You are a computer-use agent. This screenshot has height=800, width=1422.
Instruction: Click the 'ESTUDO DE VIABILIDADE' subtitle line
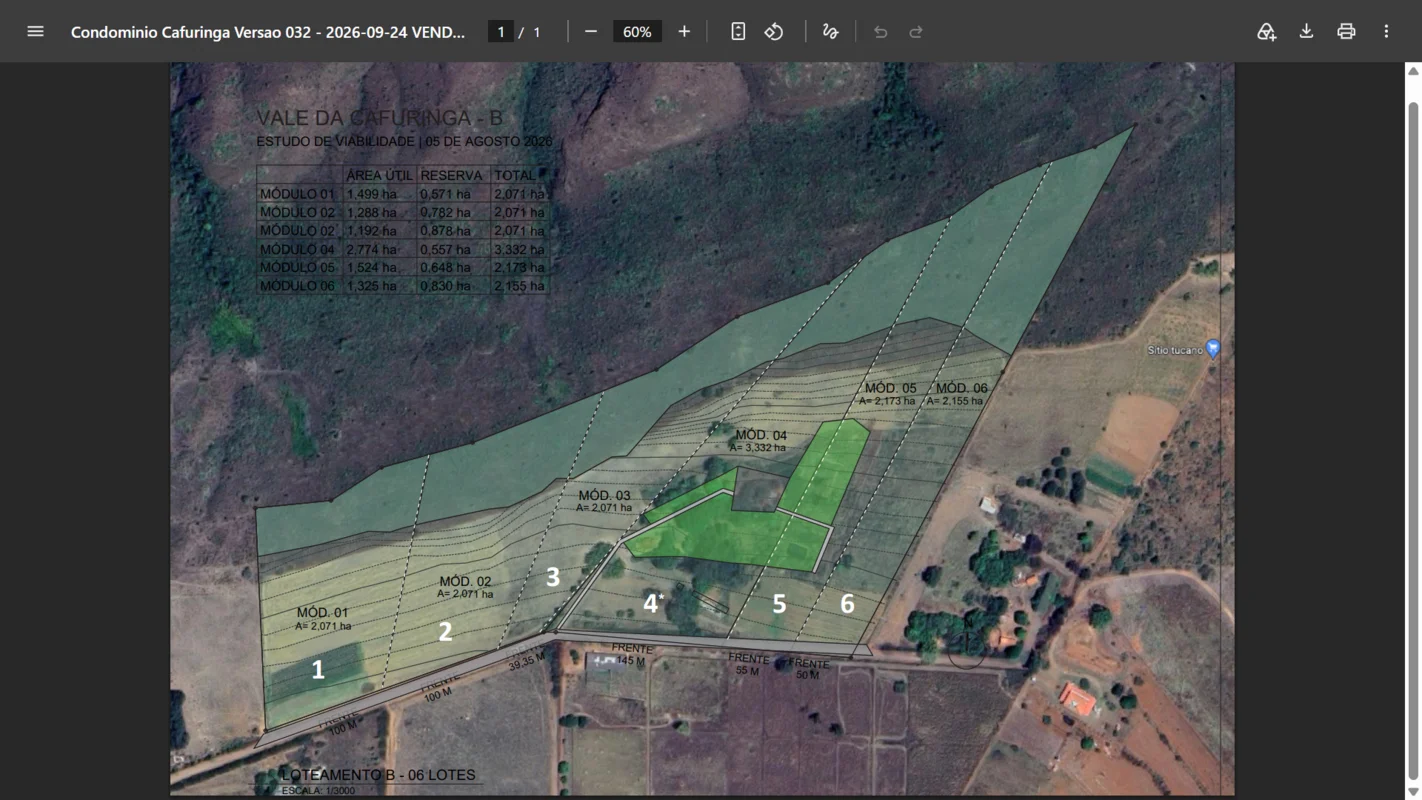pos(405,142)
